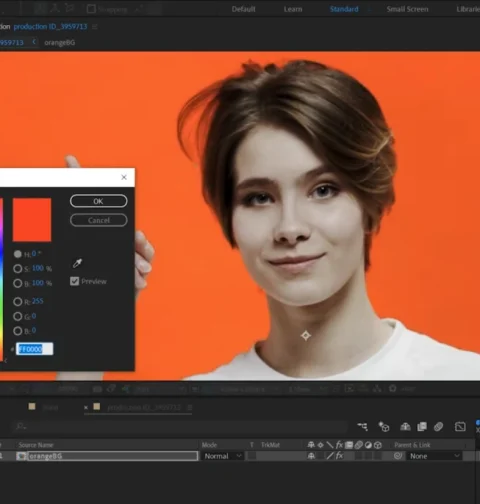Click the orangeBG layer name field

pos(113,456)
